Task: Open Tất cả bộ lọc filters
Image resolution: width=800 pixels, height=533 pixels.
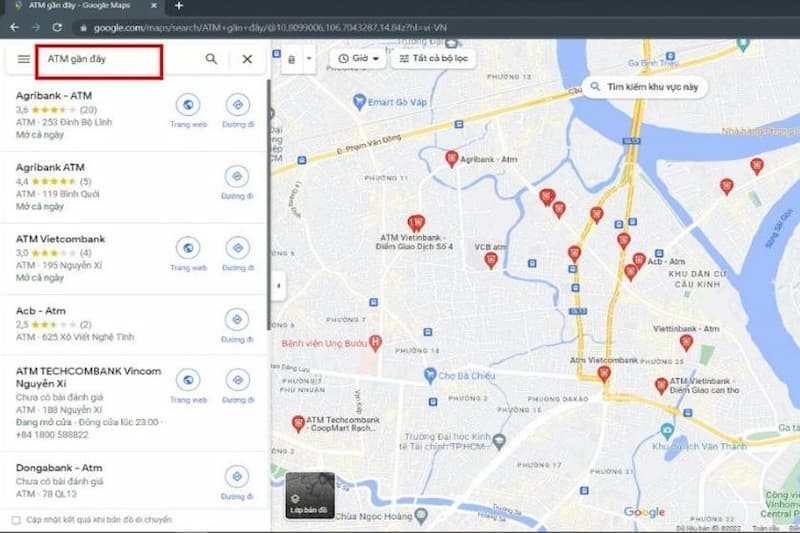Action: pos(432,59)
